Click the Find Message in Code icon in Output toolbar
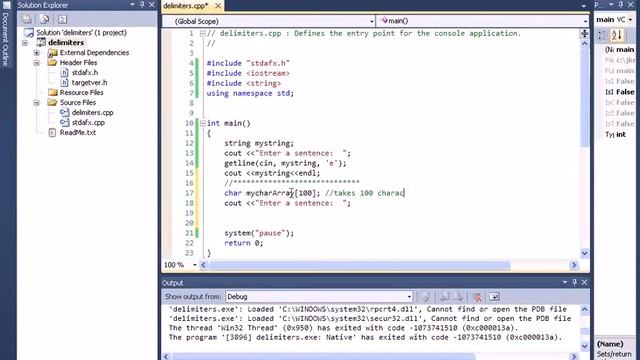This screenshot has height=360, width=640. tap(426, 297)
